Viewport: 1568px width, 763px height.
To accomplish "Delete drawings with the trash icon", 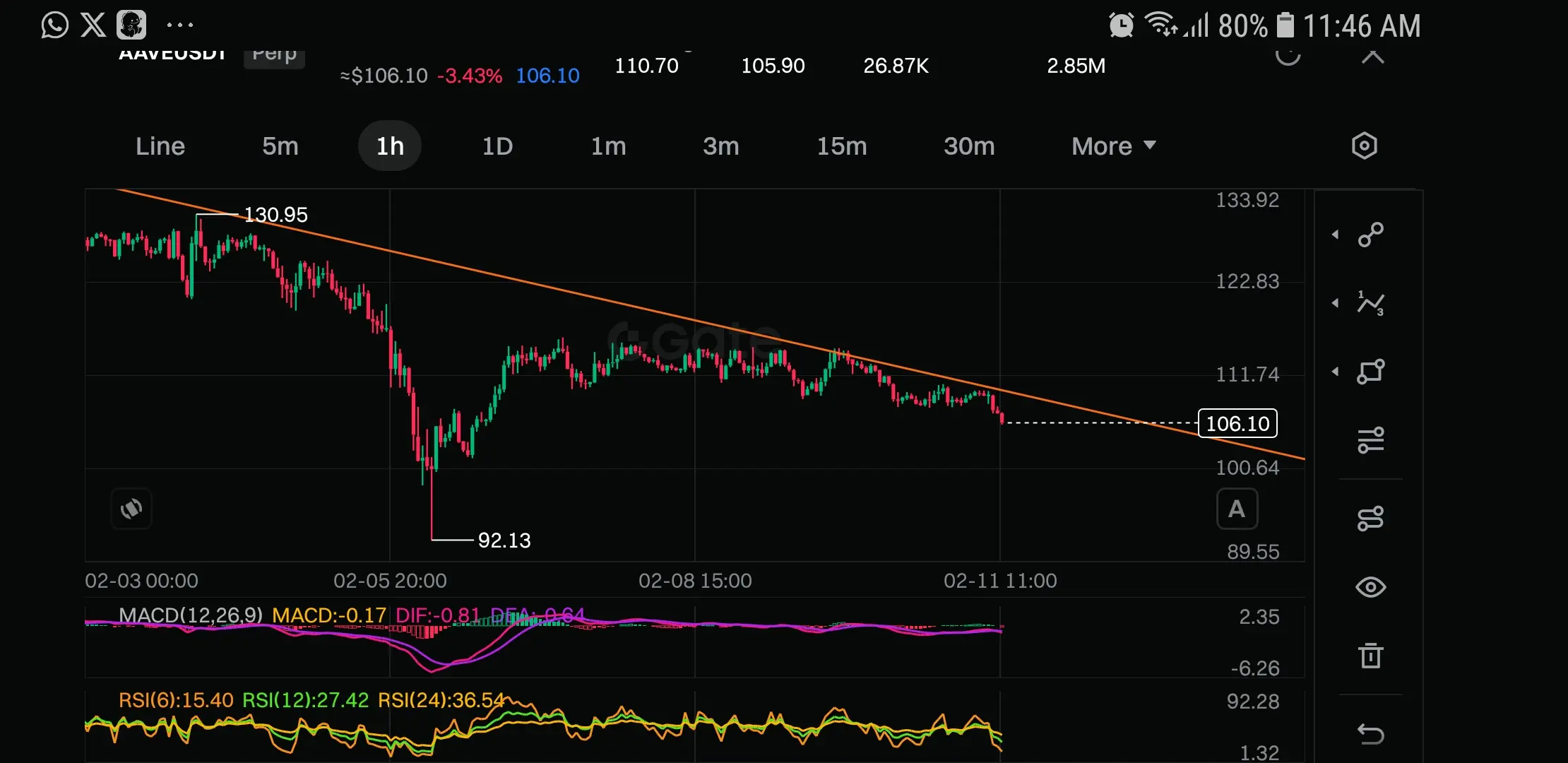I will click(1370, 656).
